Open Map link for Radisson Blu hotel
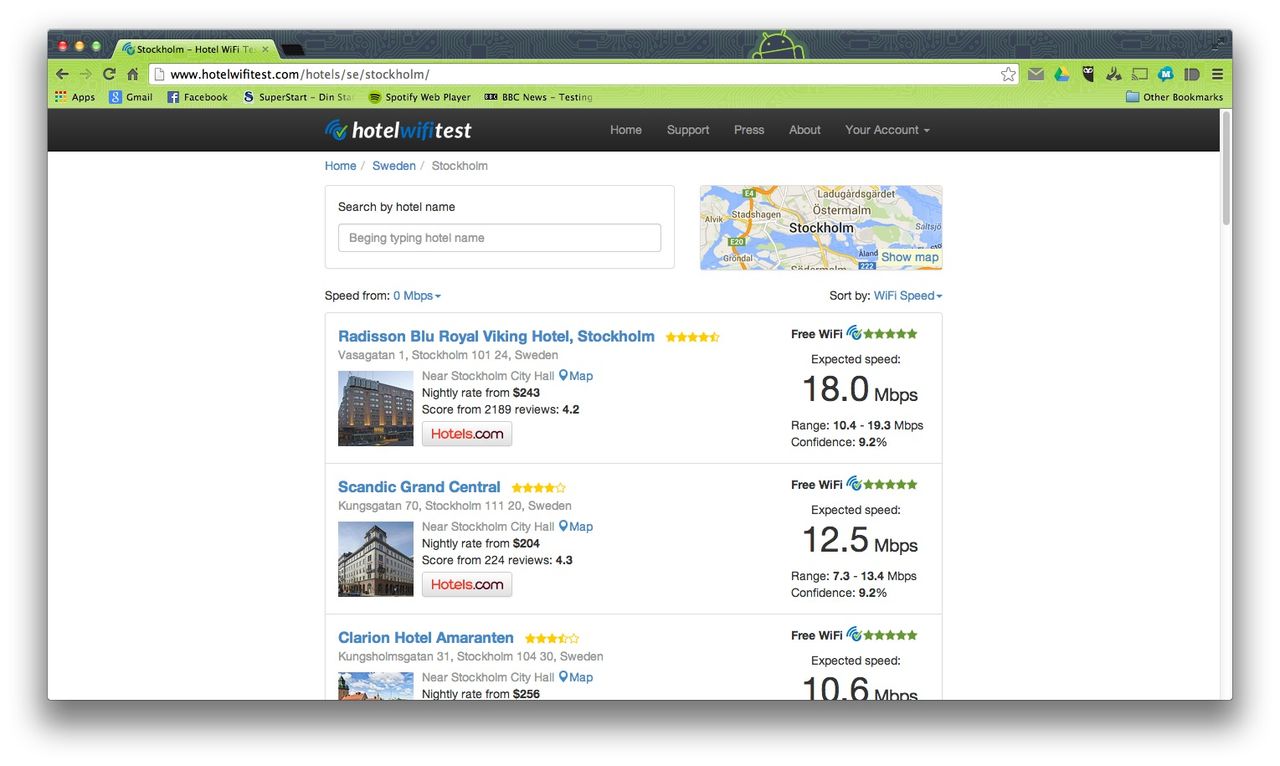 click(x=576, y=376)
